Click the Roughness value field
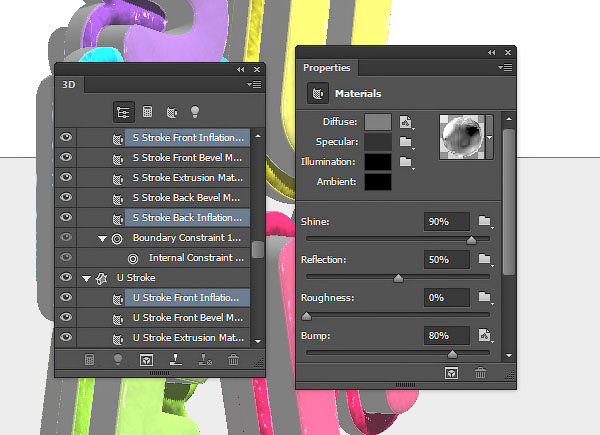This screenshot has width=600, height=435. point(447,298)
